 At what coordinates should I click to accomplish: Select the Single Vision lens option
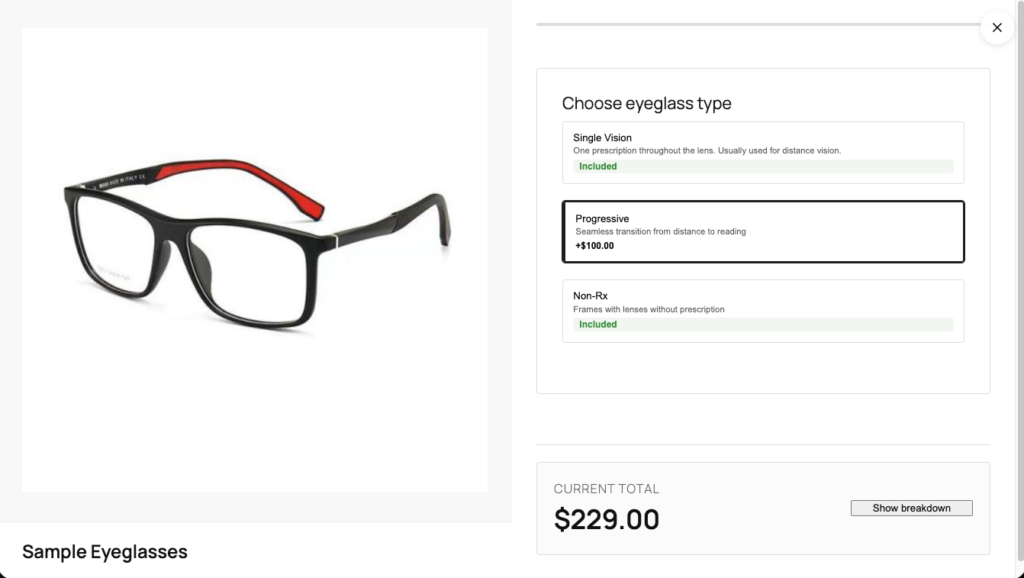click(x=763, y=151)
